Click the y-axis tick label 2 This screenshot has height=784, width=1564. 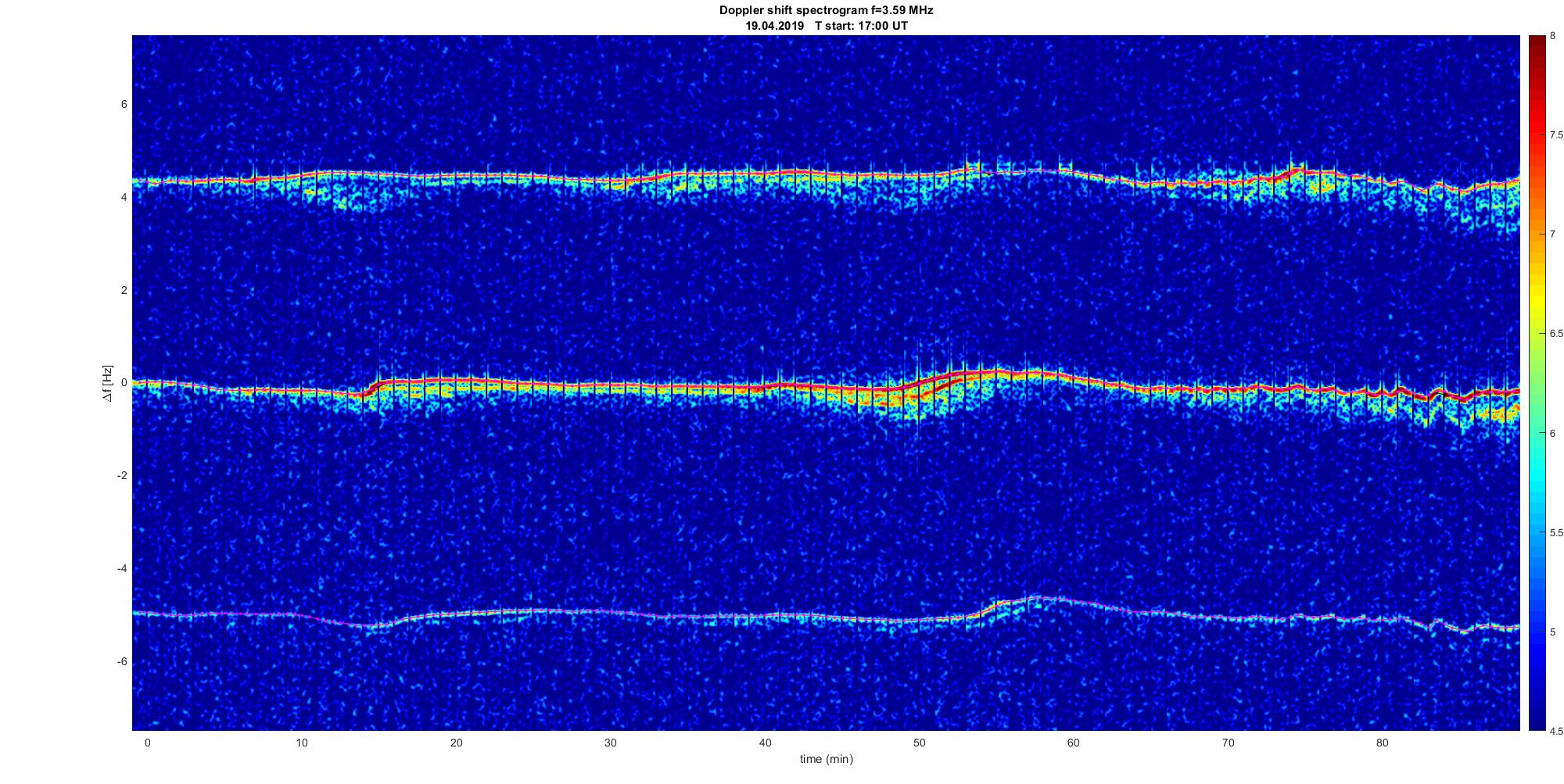pos(124,291)
